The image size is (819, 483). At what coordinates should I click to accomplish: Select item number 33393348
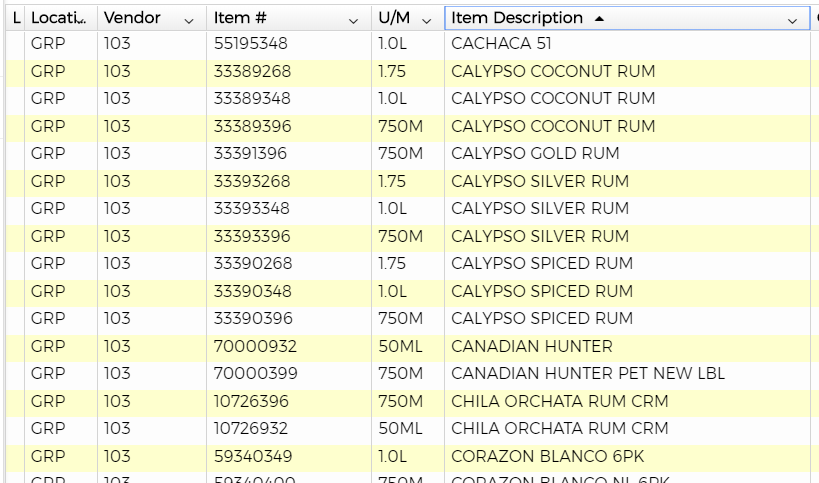tap(251, 208)
